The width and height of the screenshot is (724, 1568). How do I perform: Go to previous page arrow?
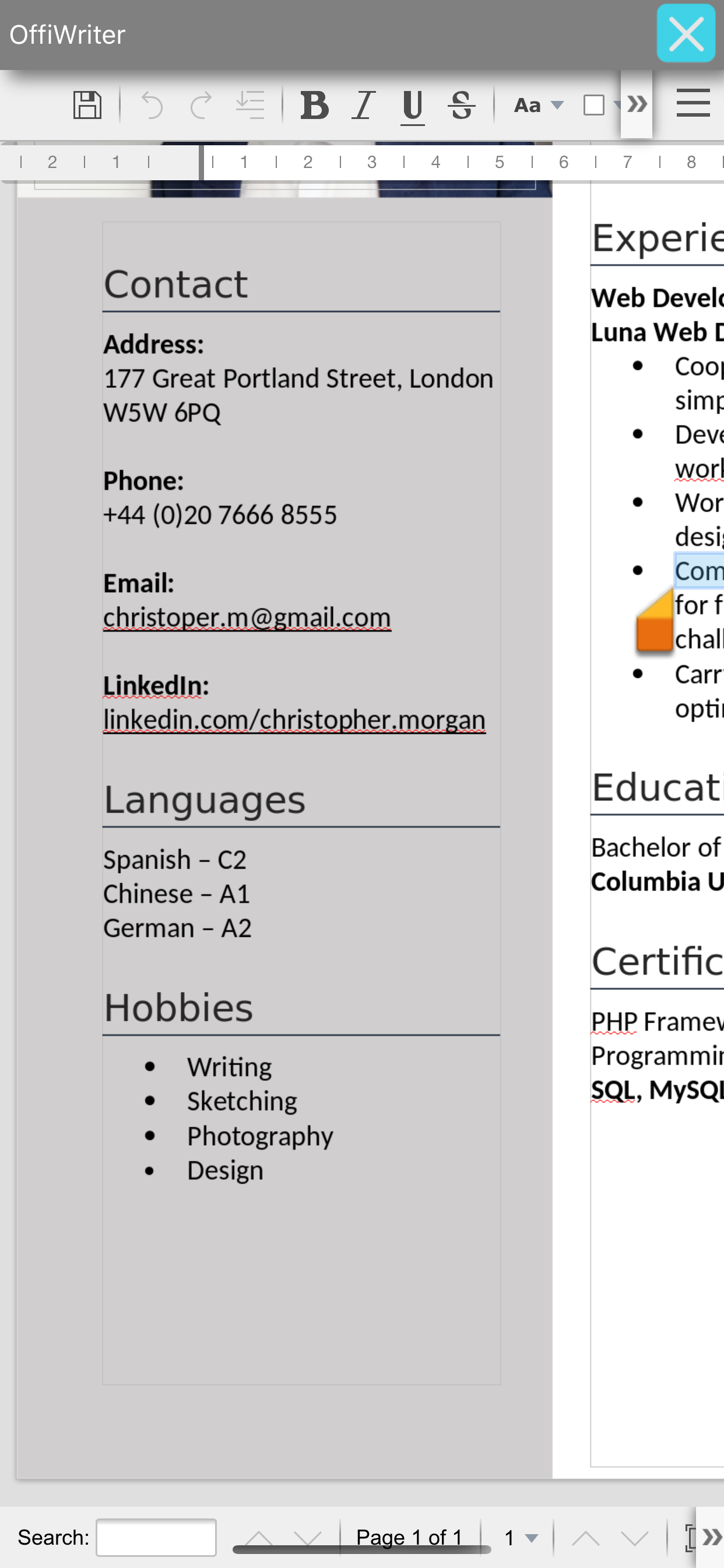[x=585, y=1538]
